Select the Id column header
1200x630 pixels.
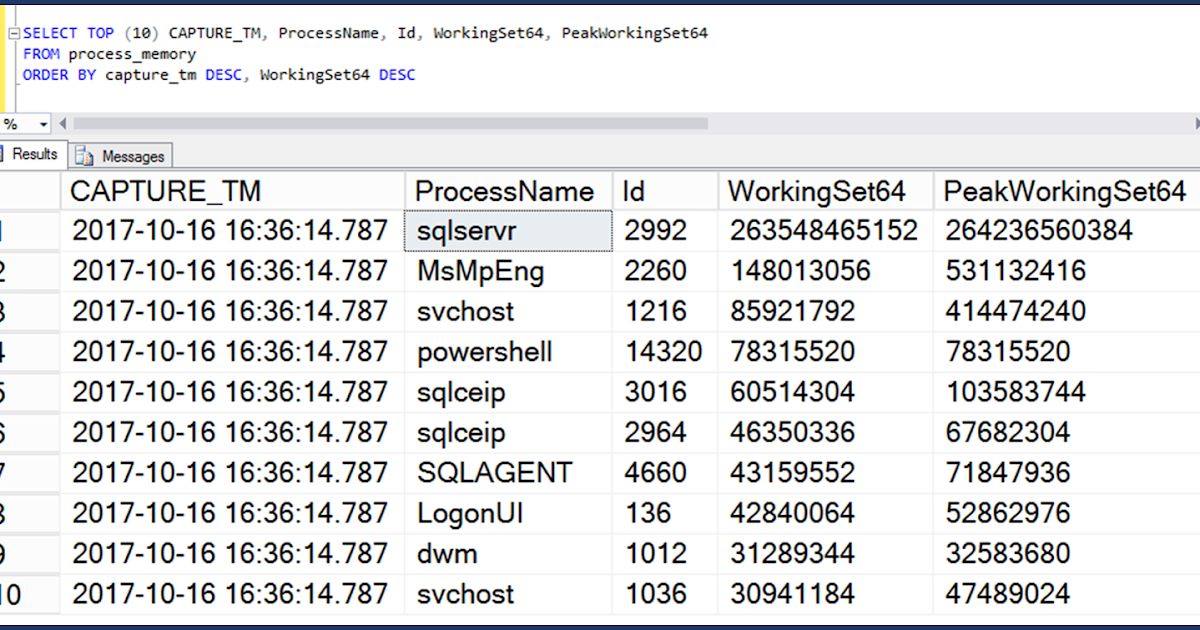[660, 190]
